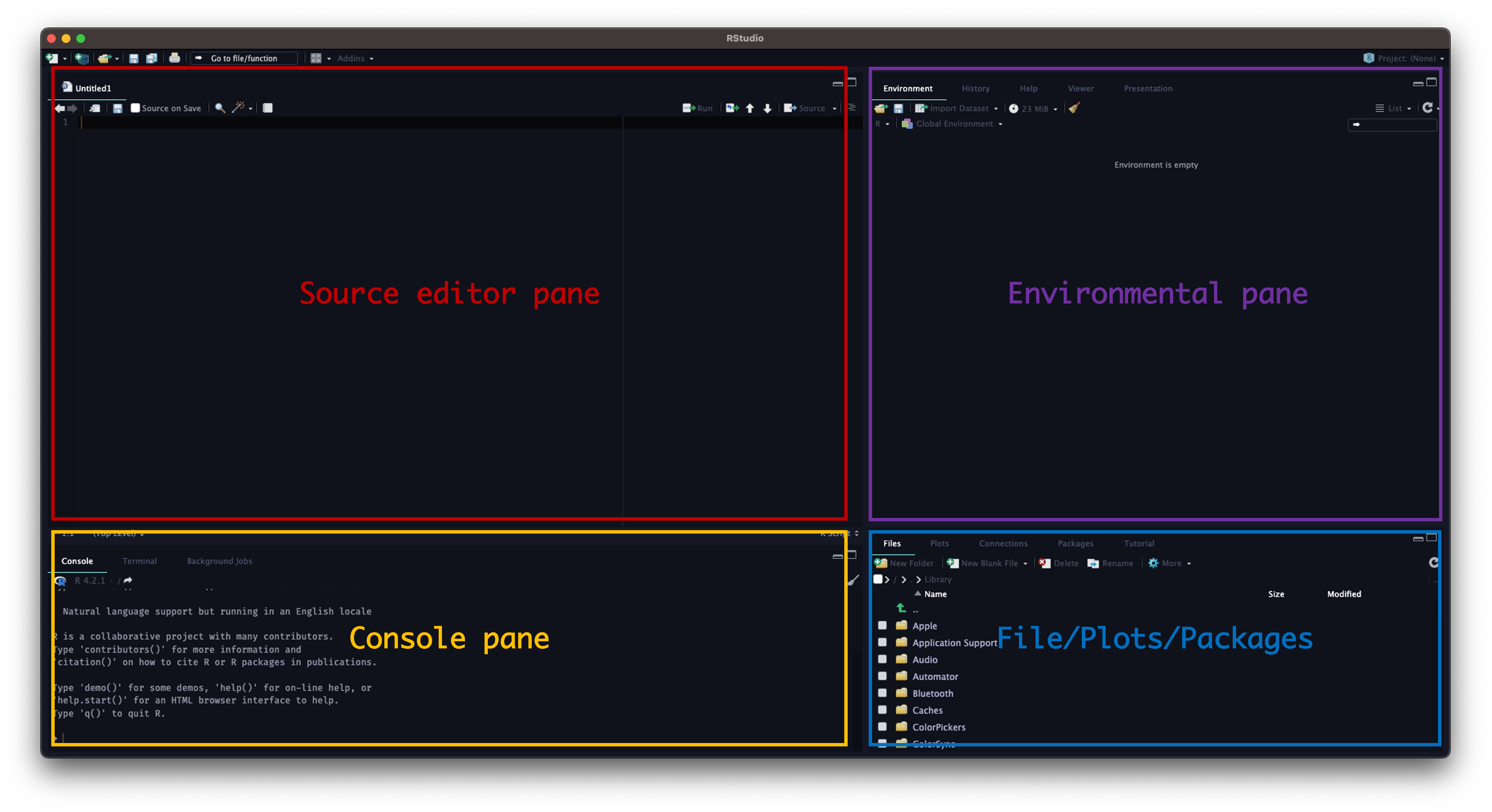The height and width of the screenshot is (812, 1492).
Task: Open the Import Dataset dropdown
Action: click(959, 108)
